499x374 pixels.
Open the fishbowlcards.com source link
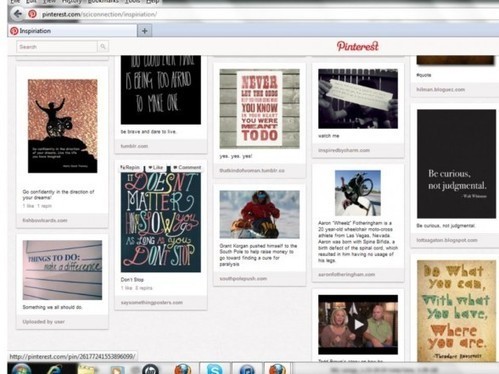45,220
